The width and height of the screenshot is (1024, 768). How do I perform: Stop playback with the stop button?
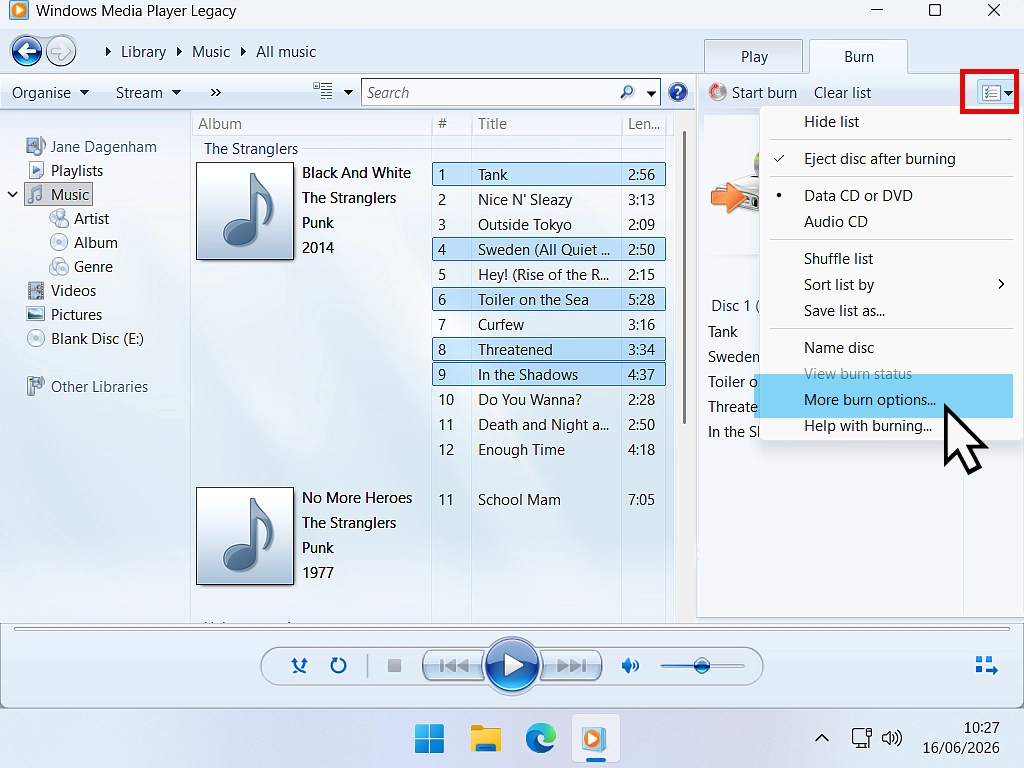tap(394, 665)
